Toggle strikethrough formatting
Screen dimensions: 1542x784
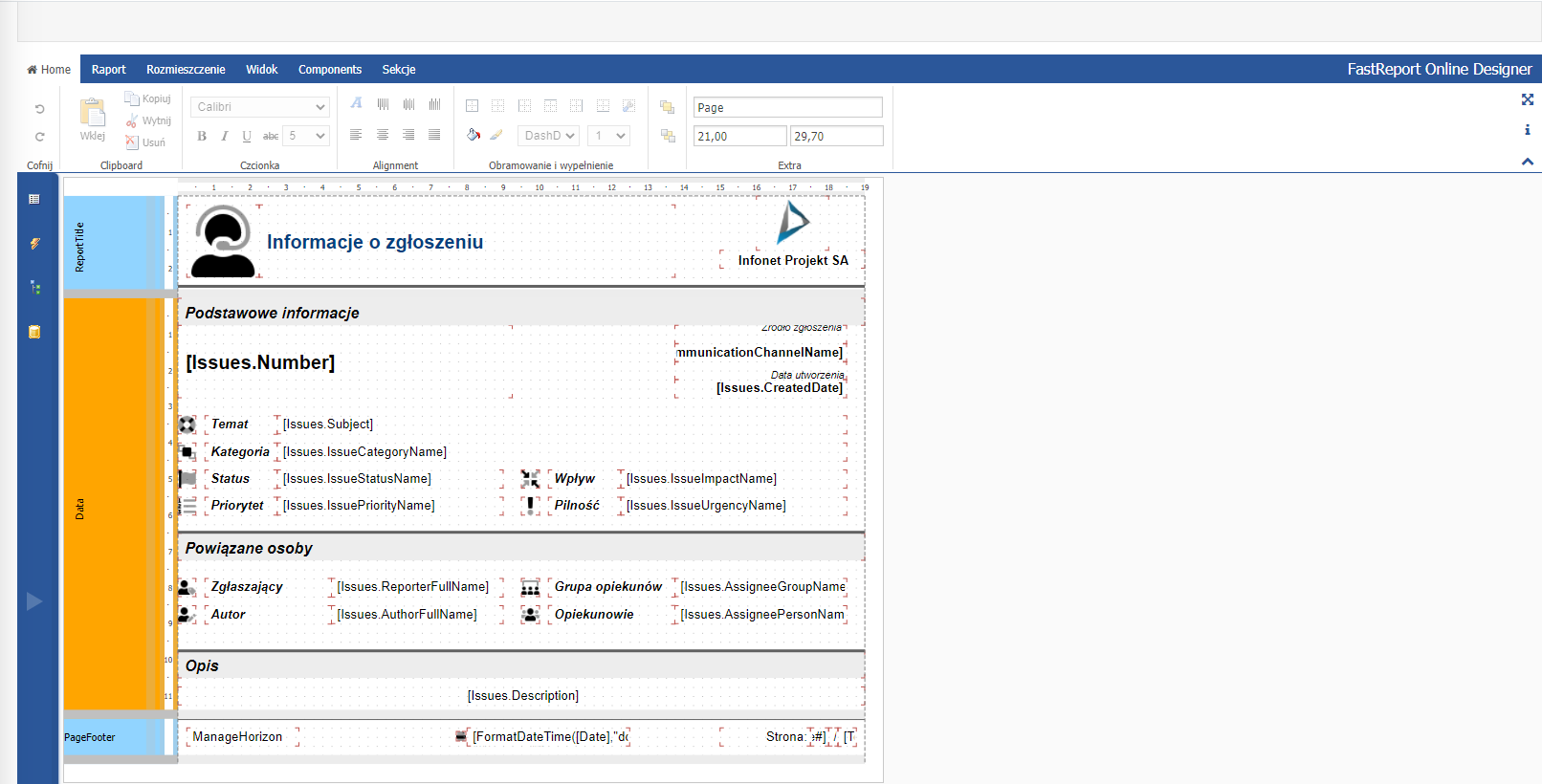(271, 136)
